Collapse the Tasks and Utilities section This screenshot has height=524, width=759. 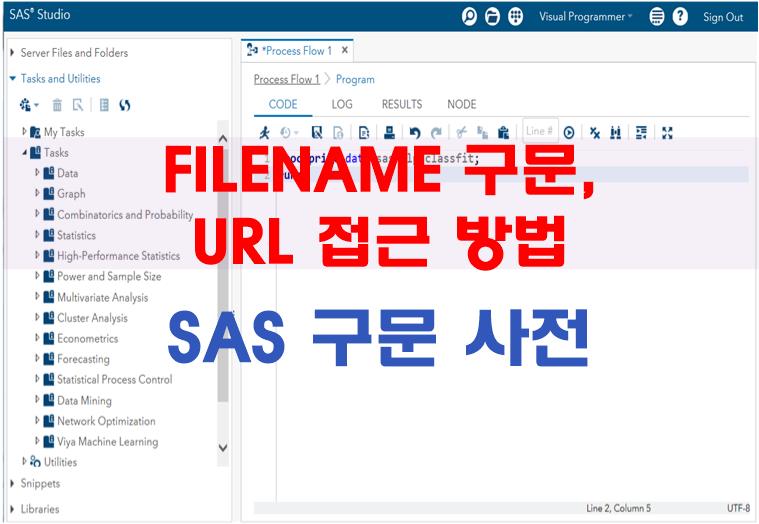13,78
